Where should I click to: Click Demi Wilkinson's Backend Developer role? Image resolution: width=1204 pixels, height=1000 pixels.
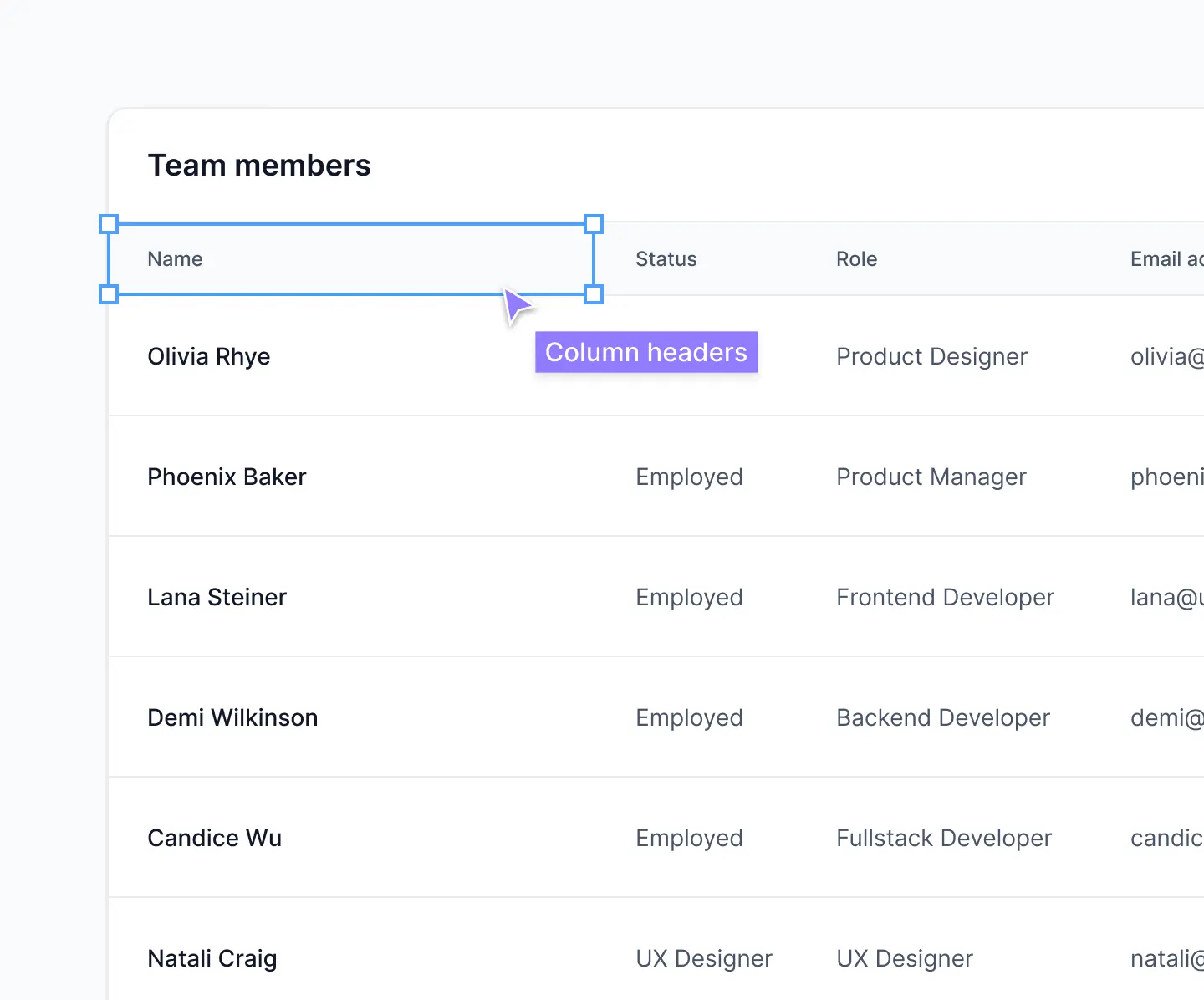click(942, 717)
